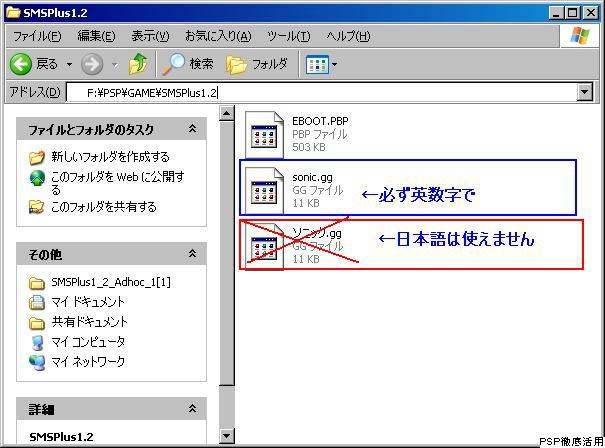The image size is (605, 448).
Task: Close the SMSPlus1.2 window
Action: (591, 13)
